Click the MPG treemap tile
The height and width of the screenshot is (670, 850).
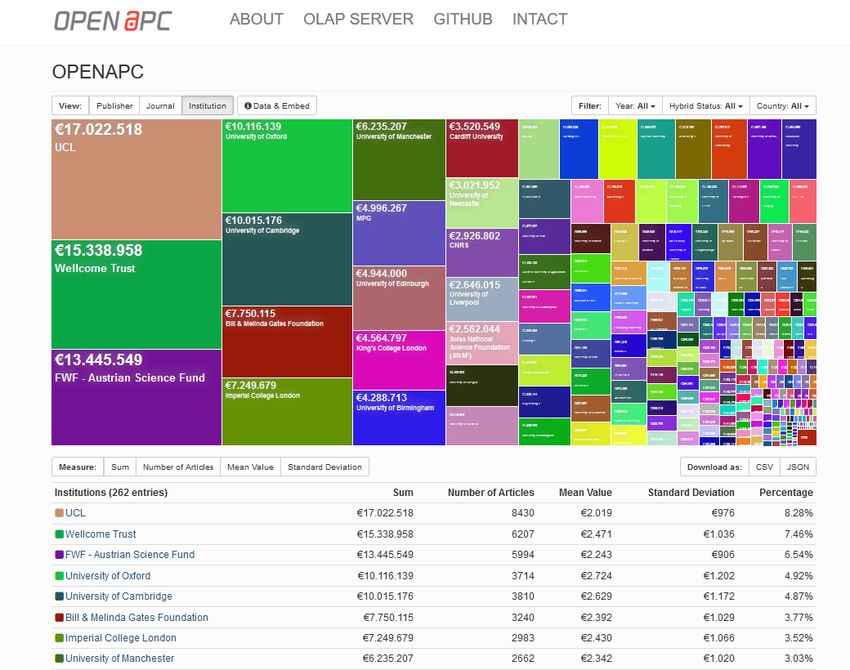[399, 233]
